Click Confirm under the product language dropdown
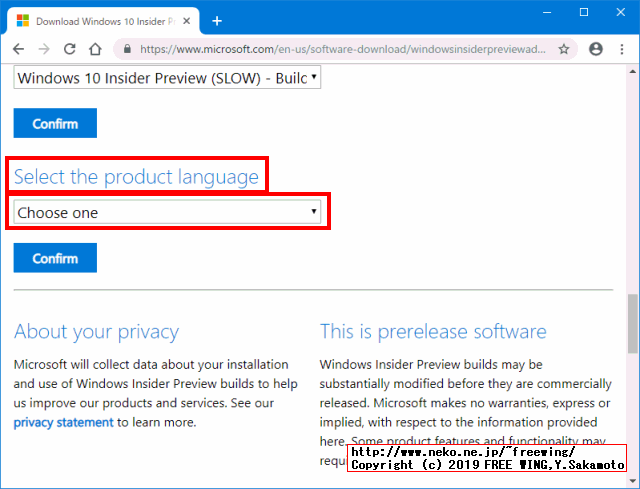Image resolution: width=640 pixels, height=489 pixels. click(x=55, y=258)
